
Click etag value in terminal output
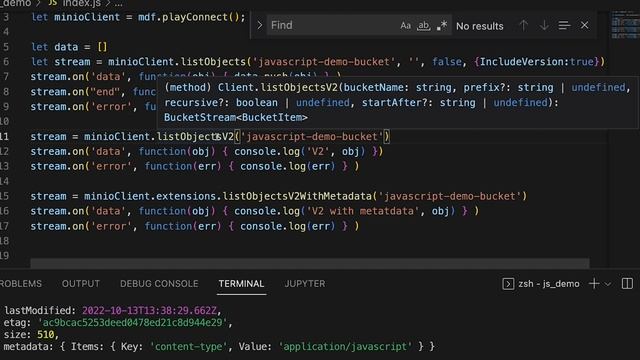point(132,323)
